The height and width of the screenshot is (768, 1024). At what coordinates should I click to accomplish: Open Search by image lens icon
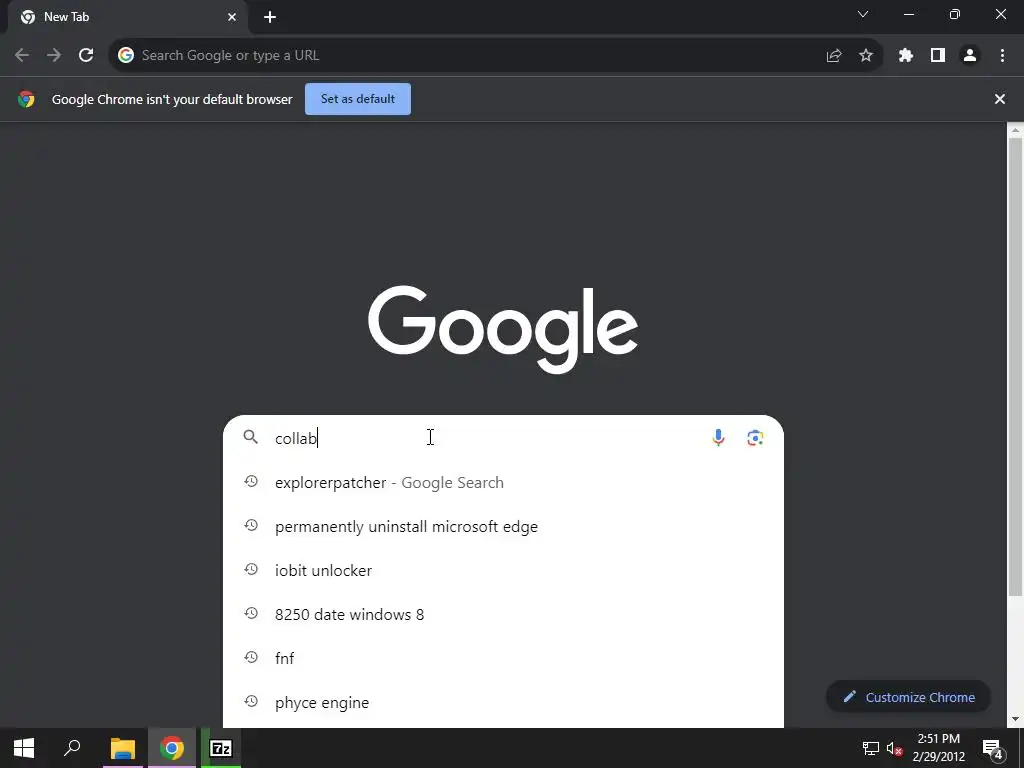click(x=755, y=438)
